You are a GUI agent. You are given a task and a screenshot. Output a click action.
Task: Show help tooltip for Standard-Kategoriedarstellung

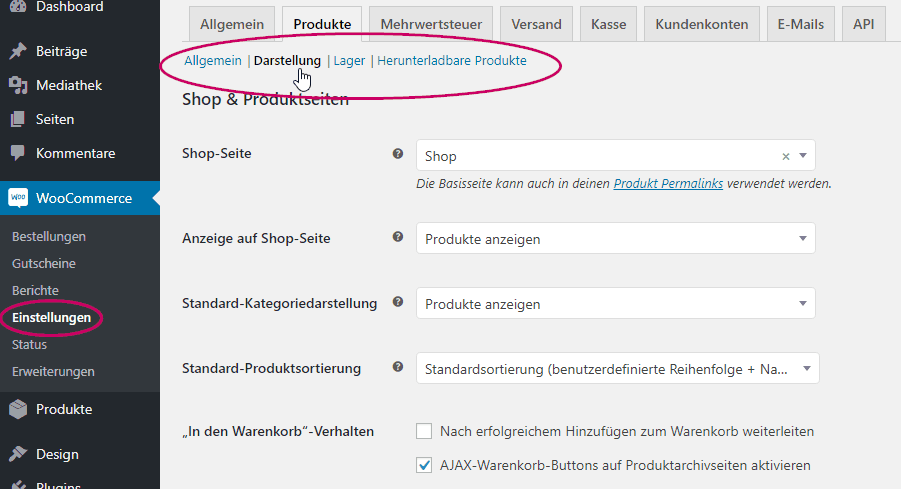point(398,302)
